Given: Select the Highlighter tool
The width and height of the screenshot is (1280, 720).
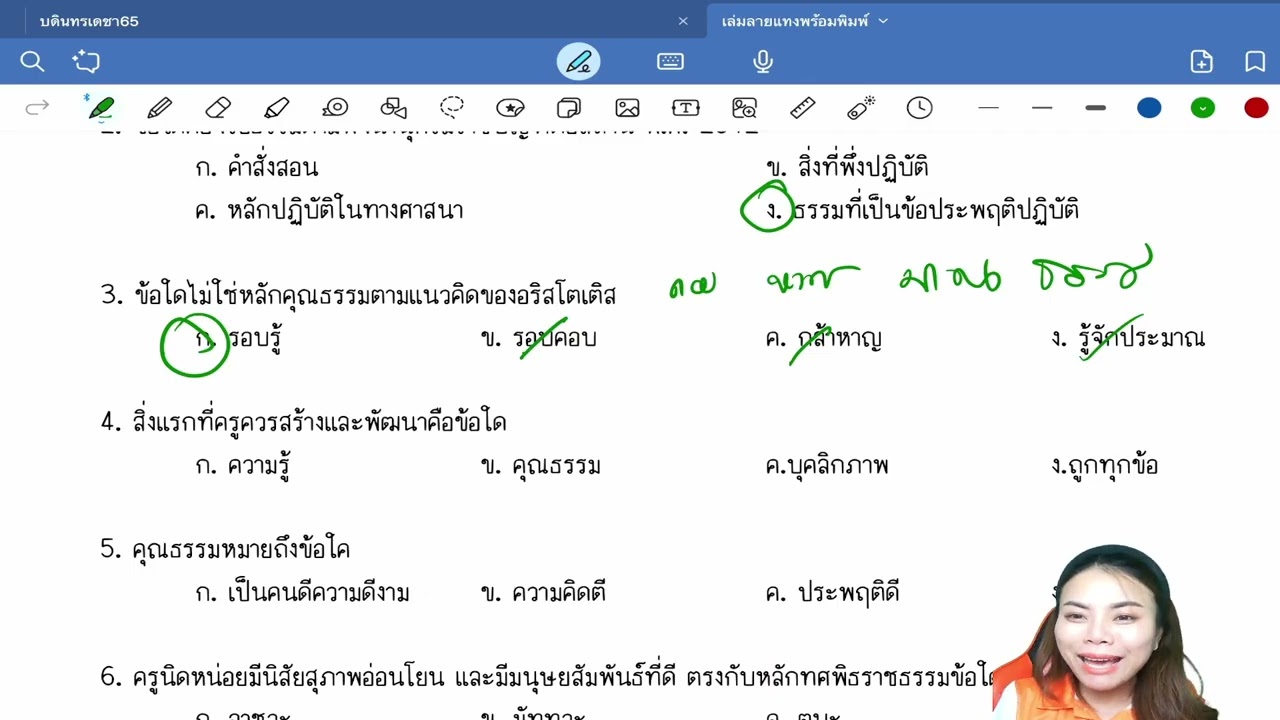Looking at the screenshot, I should coord(277,108).
